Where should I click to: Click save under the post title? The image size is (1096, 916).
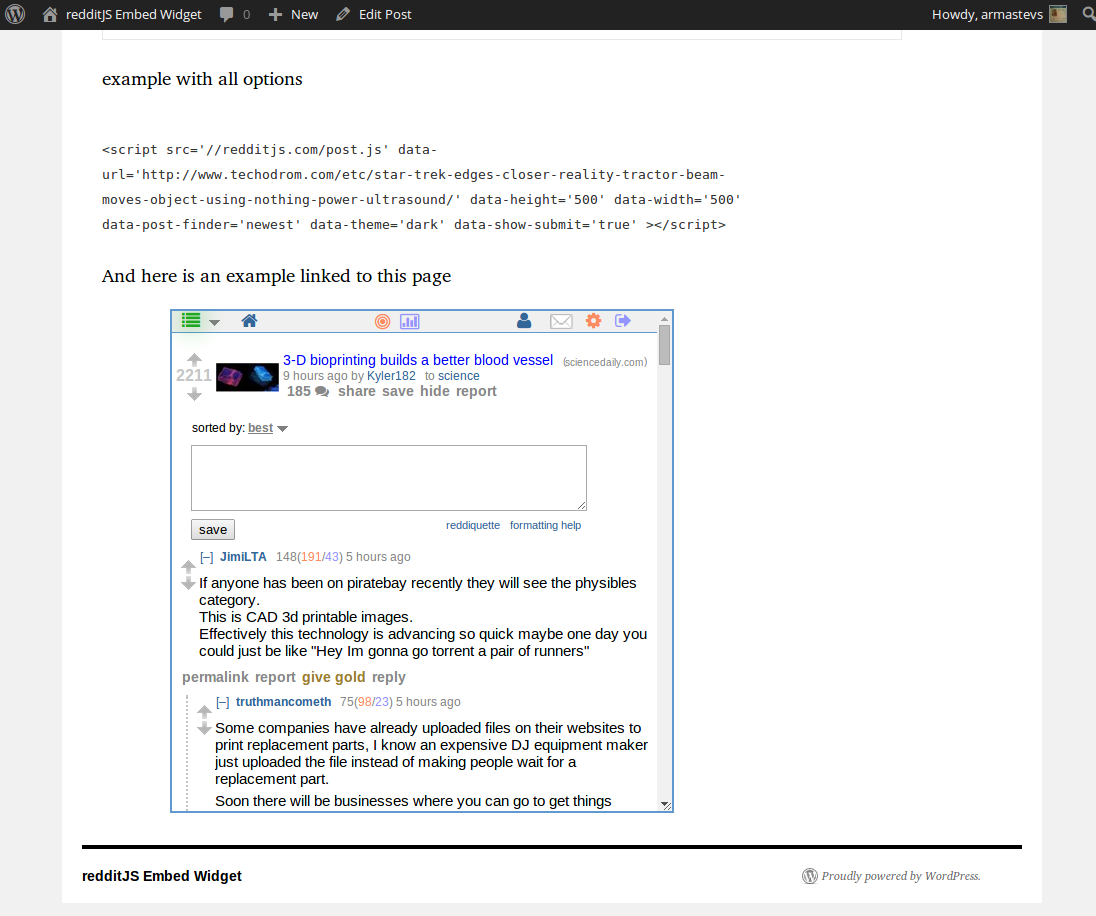click(398, 392)
